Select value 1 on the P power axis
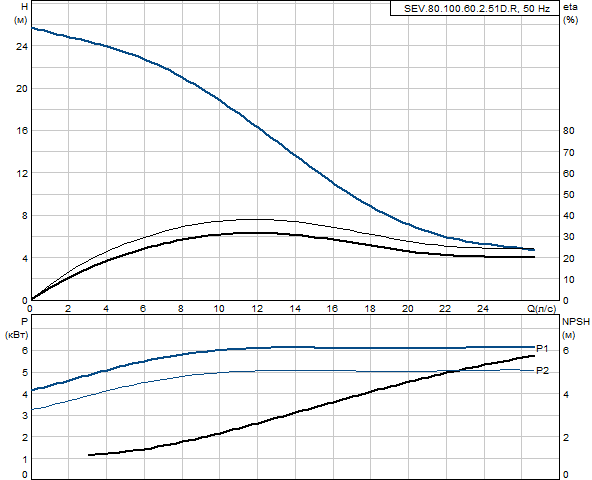 25,460
